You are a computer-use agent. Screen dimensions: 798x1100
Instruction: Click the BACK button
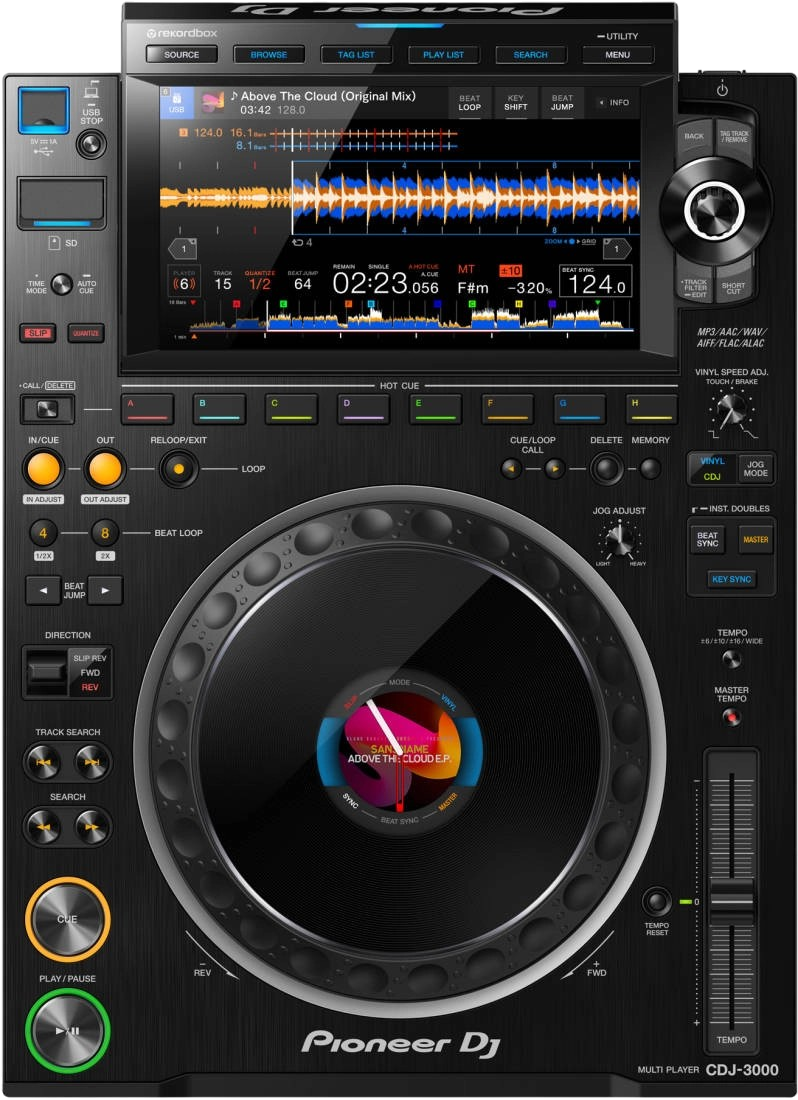(x=694, y=139)
